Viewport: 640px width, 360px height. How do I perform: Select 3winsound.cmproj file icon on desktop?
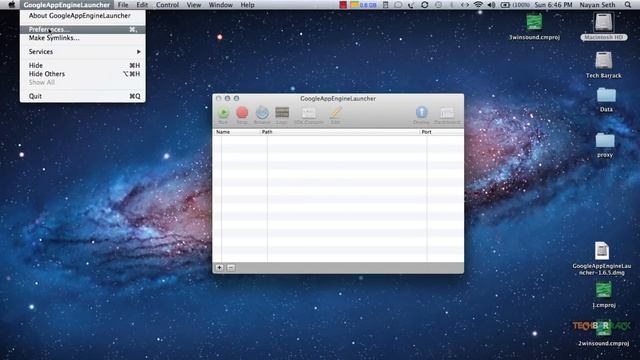coord(534,22)
